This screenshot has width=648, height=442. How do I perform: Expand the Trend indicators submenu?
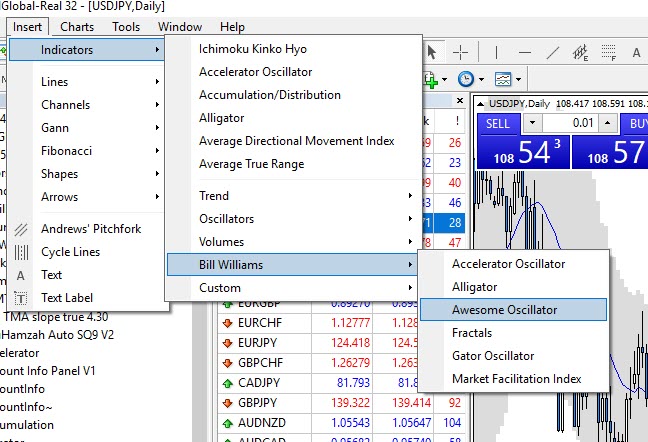click(x=294, y=196)
